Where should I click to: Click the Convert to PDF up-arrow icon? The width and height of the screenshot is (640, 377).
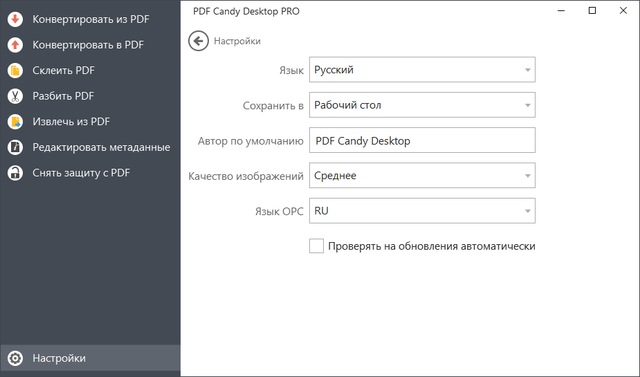[15, 45]
